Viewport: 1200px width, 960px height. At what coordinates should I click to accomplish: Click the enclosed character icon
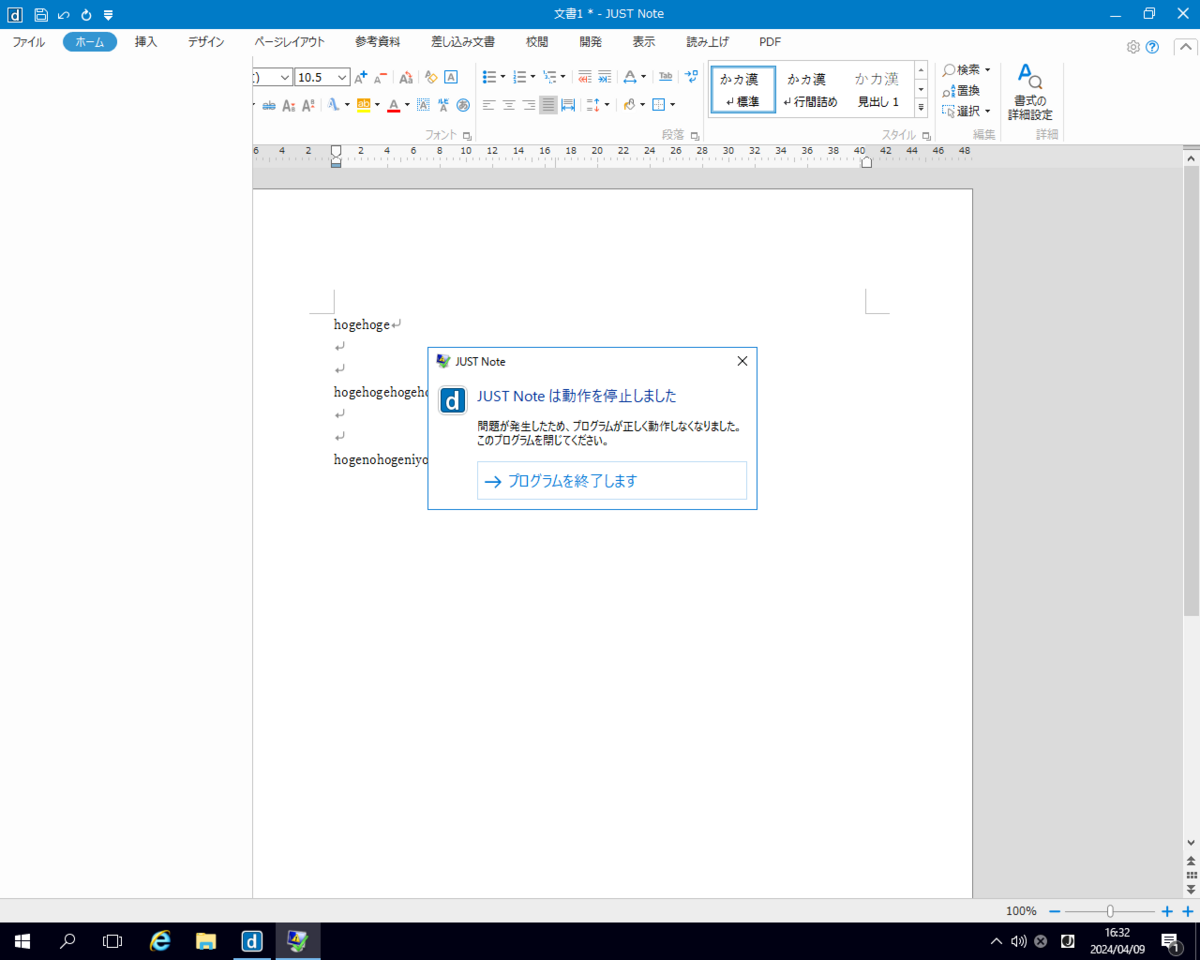(463, 105)
